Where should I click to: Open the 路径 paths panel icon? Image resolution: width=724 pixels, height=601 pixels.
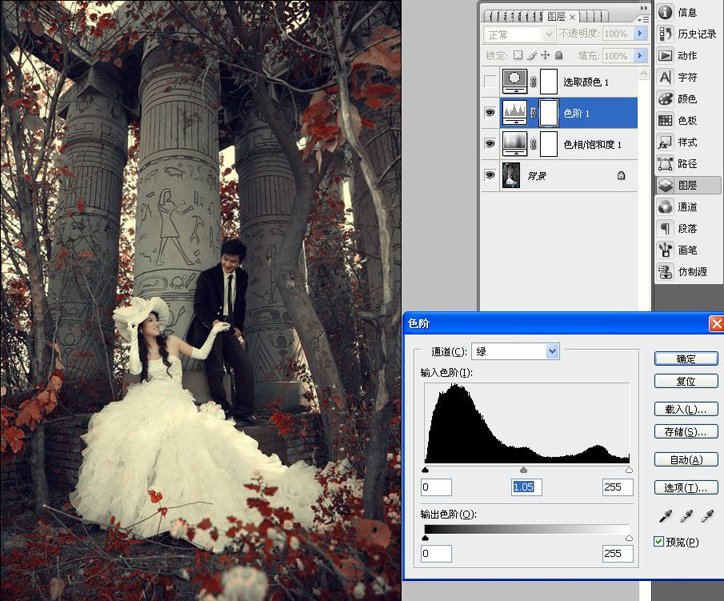coord(665,164)
